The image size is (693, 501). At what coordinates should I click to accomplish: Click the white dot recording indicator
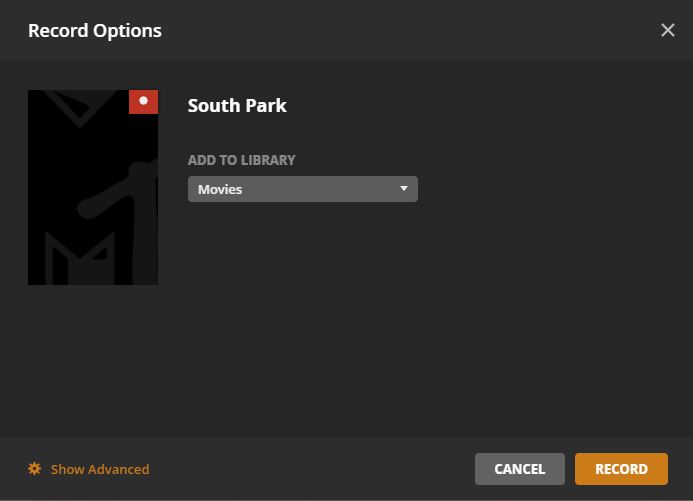click(143, 101)
